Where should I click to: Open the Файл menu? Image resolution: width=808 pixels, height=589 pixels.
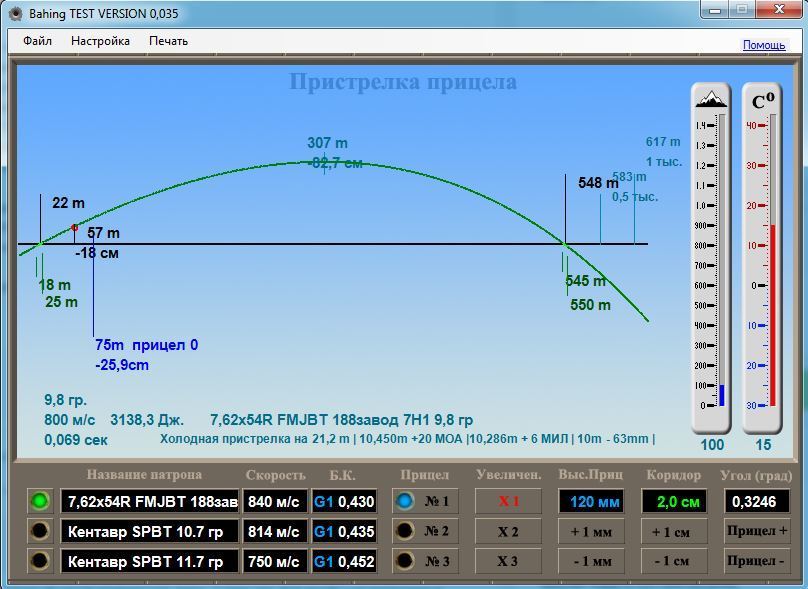(x=37, y=41)
